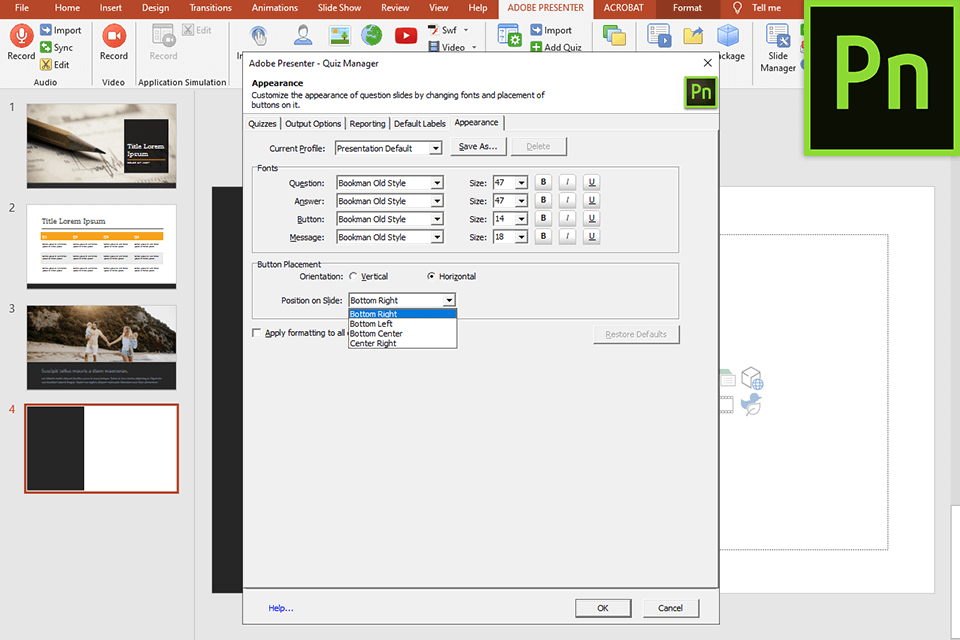Click the Sync audio icon
960x640 pixels.
pos(47,48)
